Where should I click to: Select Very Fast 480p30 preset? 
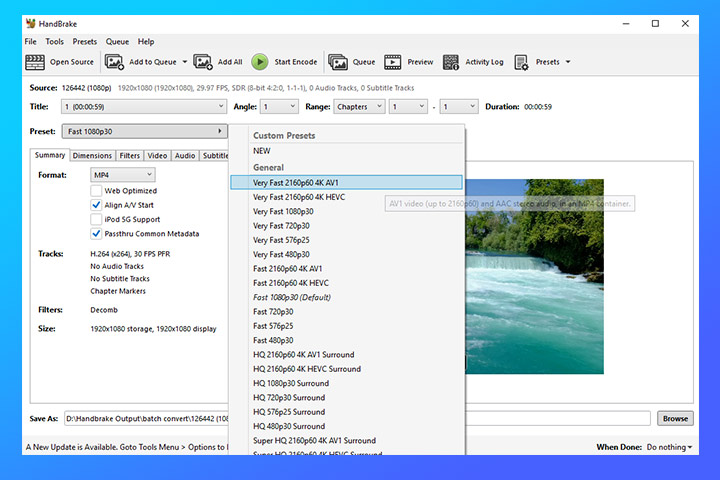click(x=347, y=254)
